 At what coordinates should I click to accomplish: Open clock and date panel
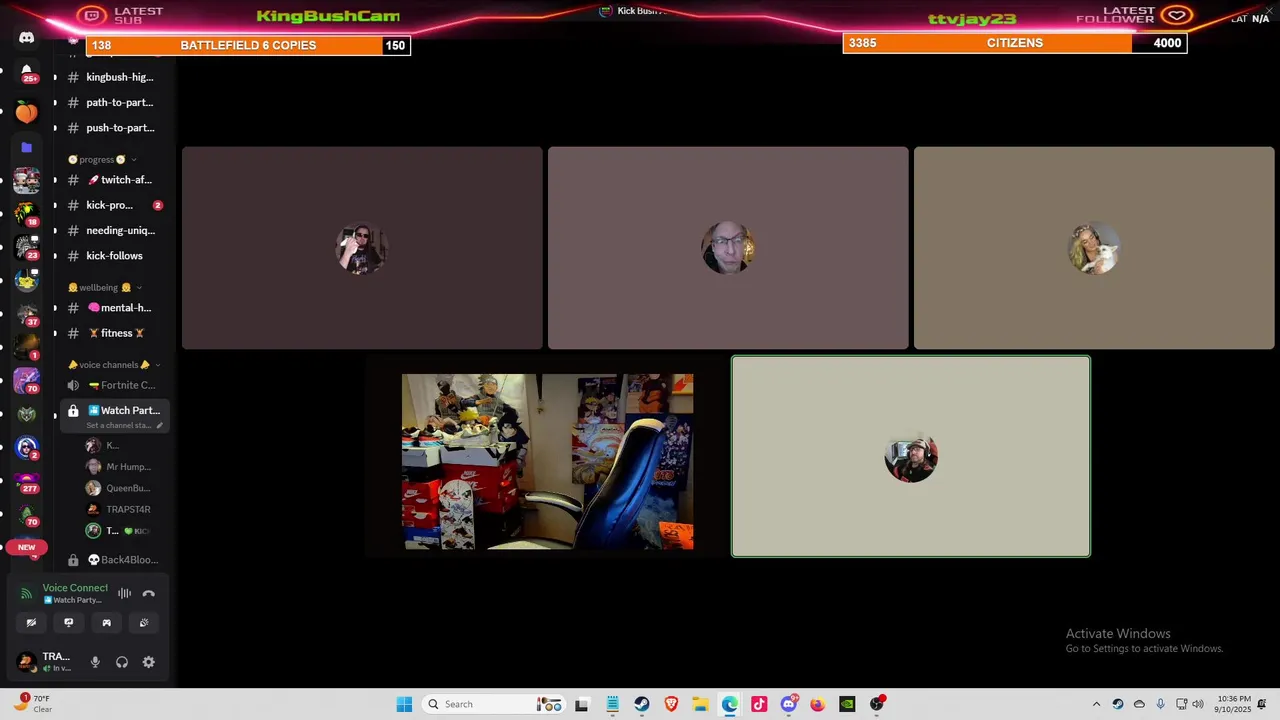coord(1234,704)
